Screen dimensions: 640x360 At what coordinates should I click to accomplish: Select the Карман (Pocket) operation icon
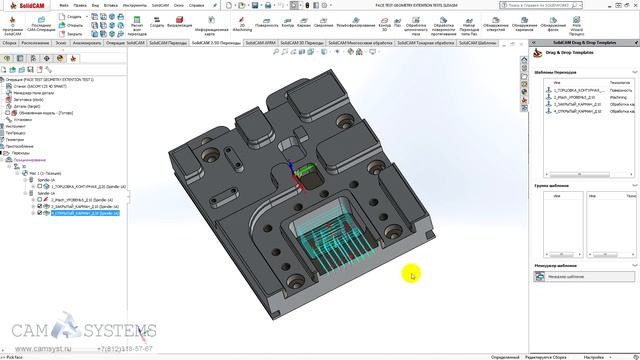tap(304, 20)
